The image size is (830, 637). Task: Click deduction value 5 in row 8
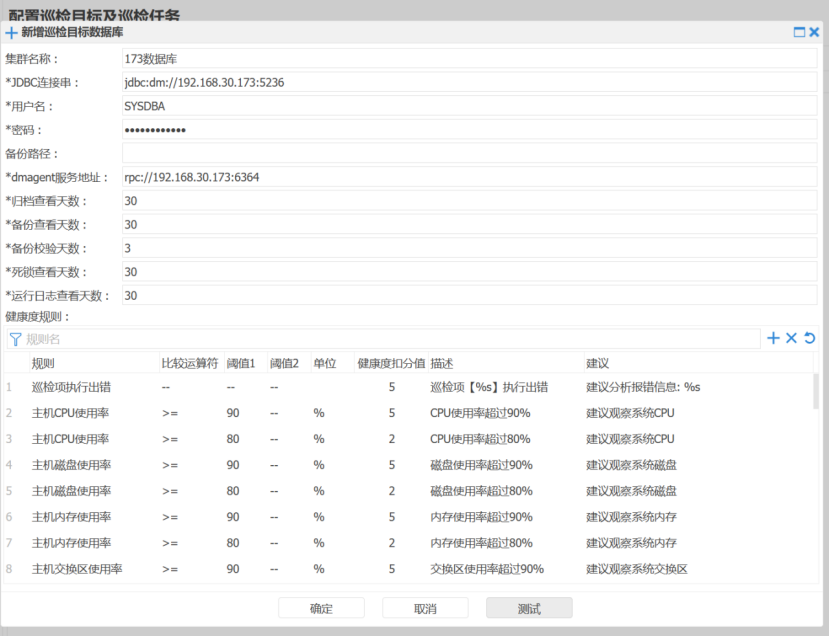point(392,569)
